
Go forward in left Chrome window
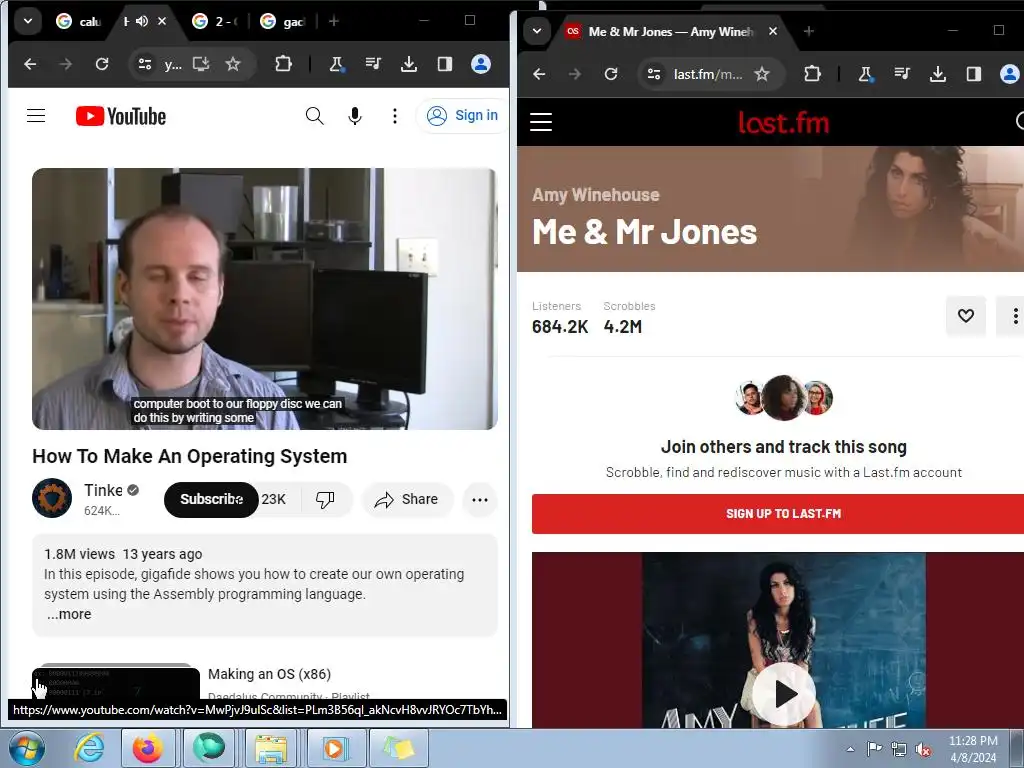click(x=65, y=64)
